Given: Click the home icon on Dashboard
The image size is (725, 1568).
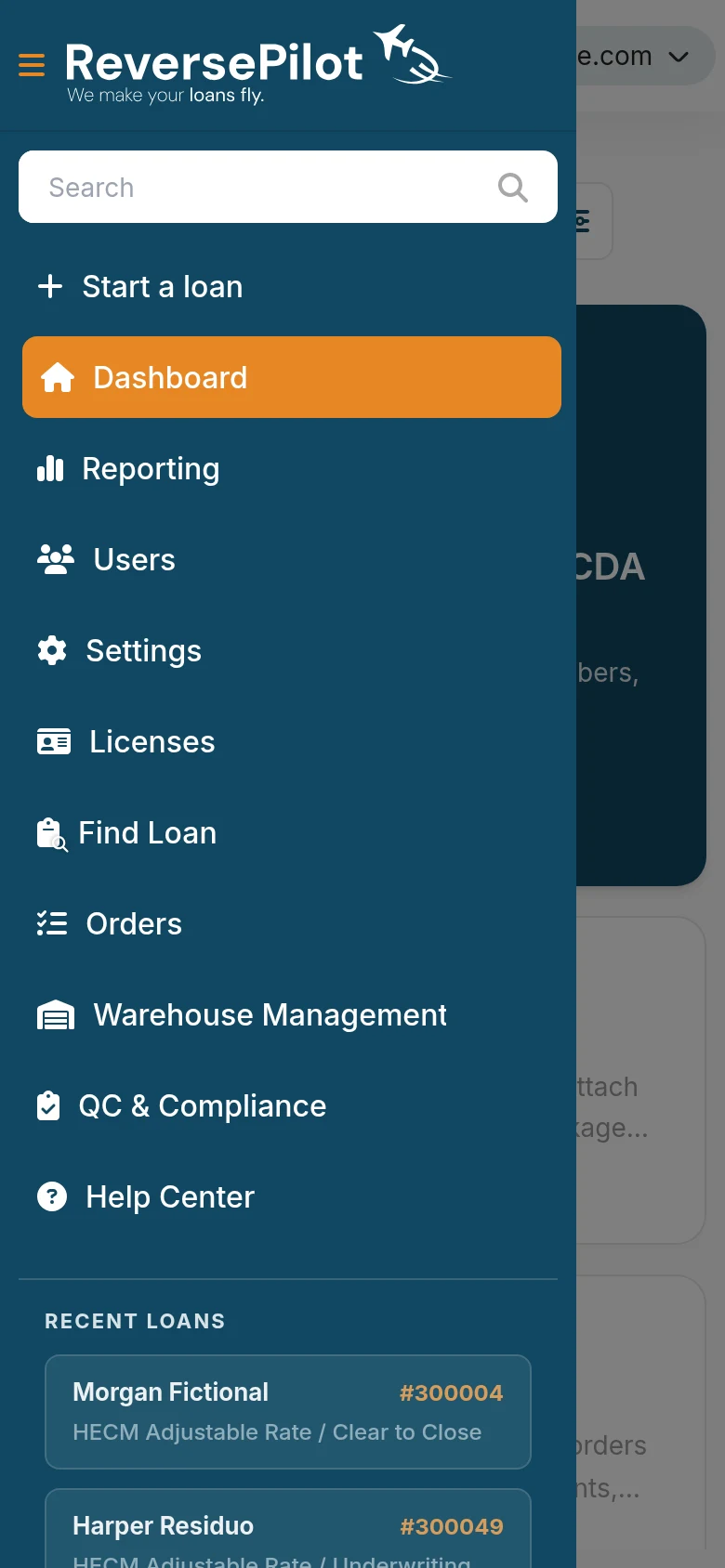Looking at the screenshot, I should [x=57, y=377].
